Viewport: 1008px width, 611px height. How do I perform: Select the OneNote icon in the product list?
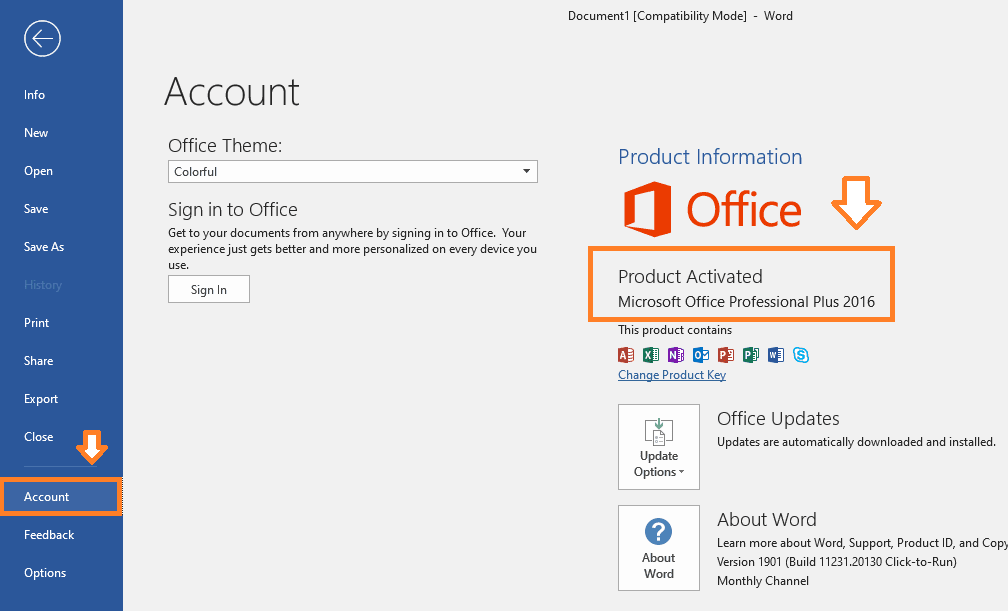676,355
